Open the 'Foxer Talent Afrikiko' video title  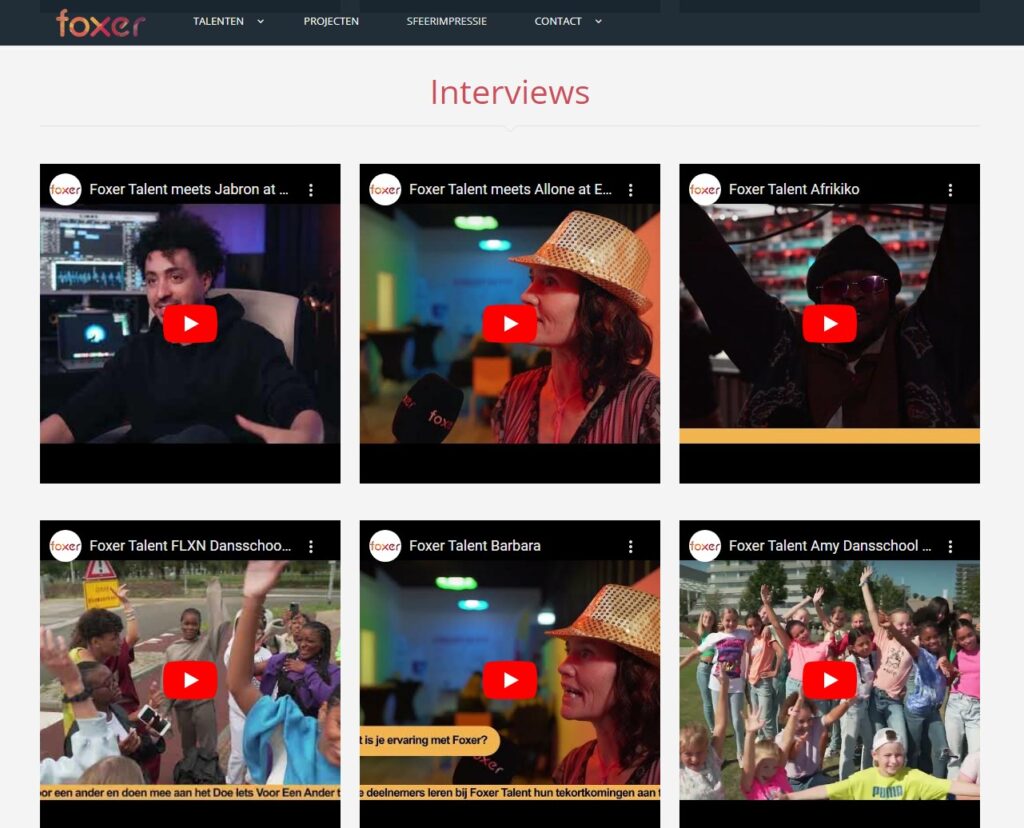point(794,189)
